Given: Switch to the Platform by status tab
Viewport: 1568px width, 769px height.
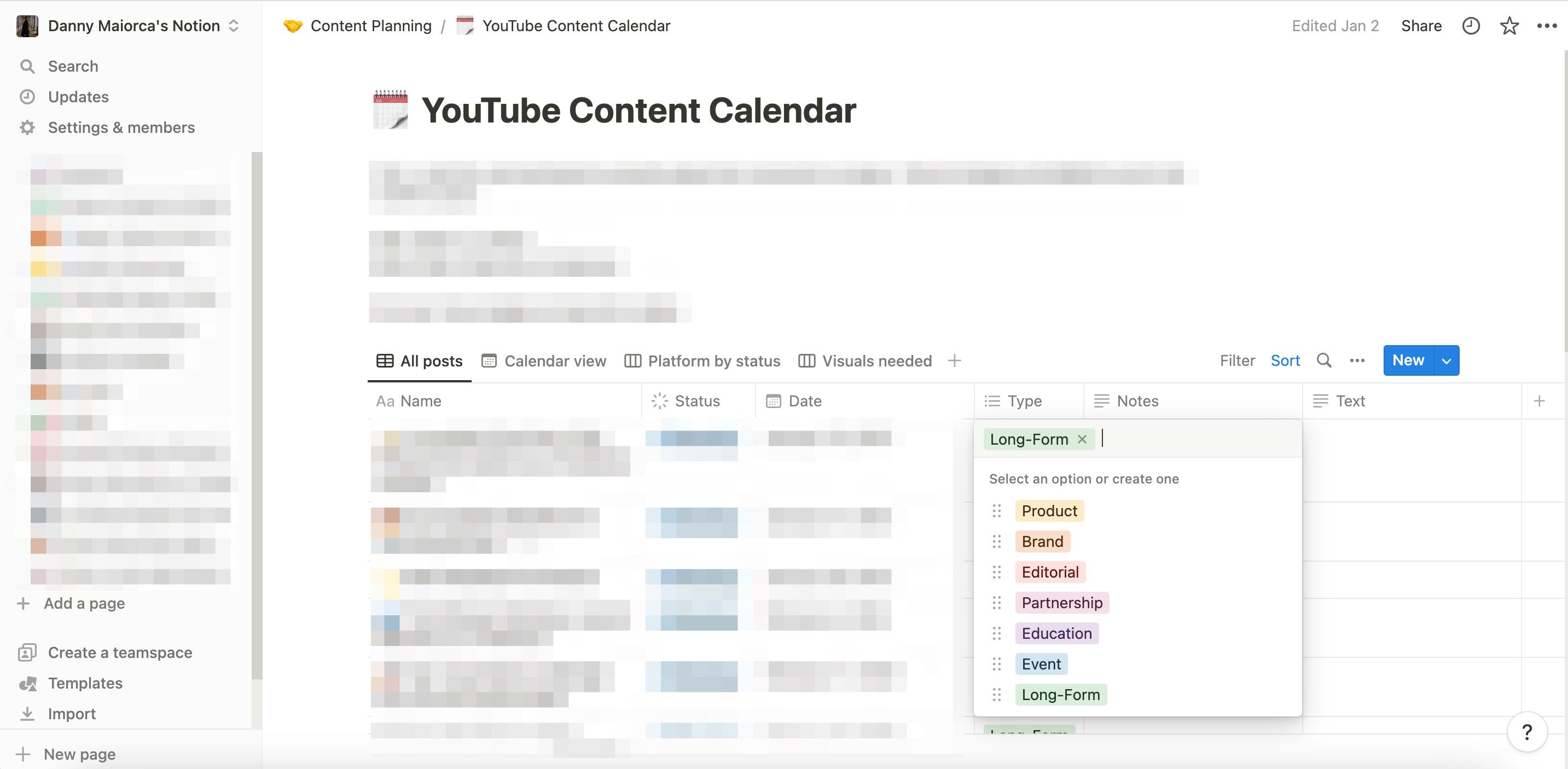Looking at the screenshot, I should 702,361.
